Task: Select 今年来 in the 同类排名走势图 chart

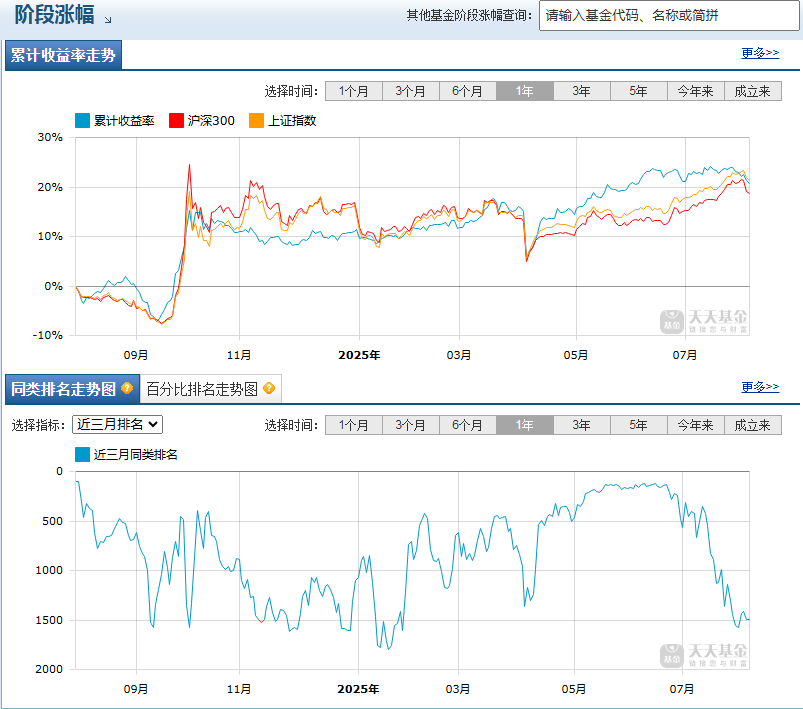Action: [695, 425]
